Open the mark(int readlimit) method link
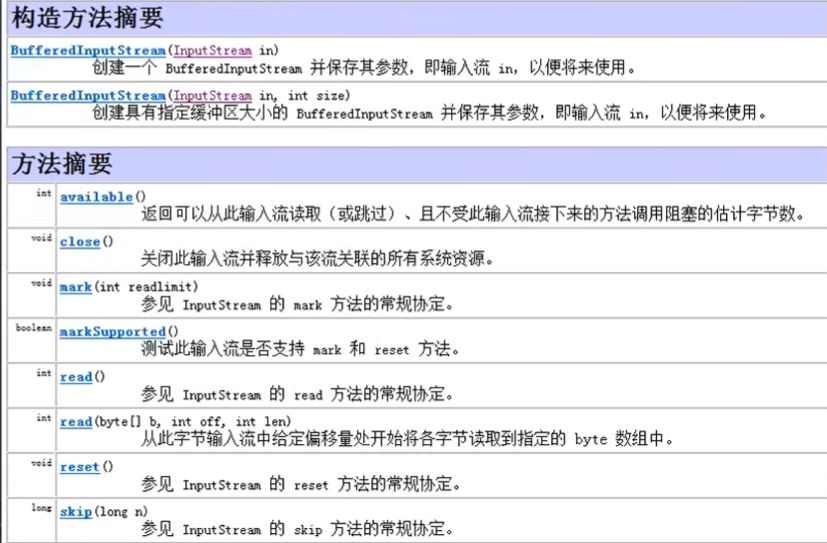The image size is (827, 543). [76, 287]
